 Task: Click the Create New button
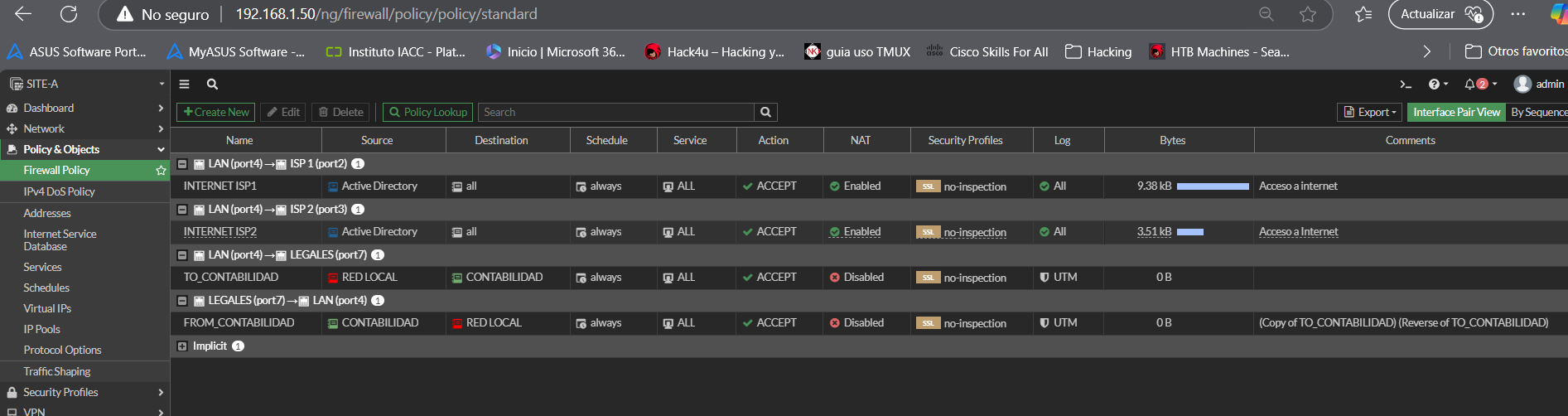[x=216, y=112]
